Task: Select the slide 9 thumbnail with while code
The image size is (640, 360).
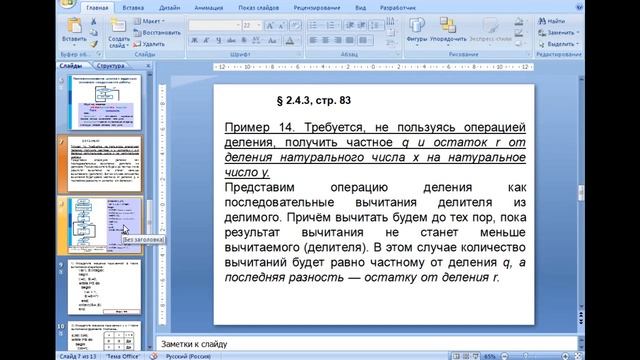Action: click(x=104, y=288)
